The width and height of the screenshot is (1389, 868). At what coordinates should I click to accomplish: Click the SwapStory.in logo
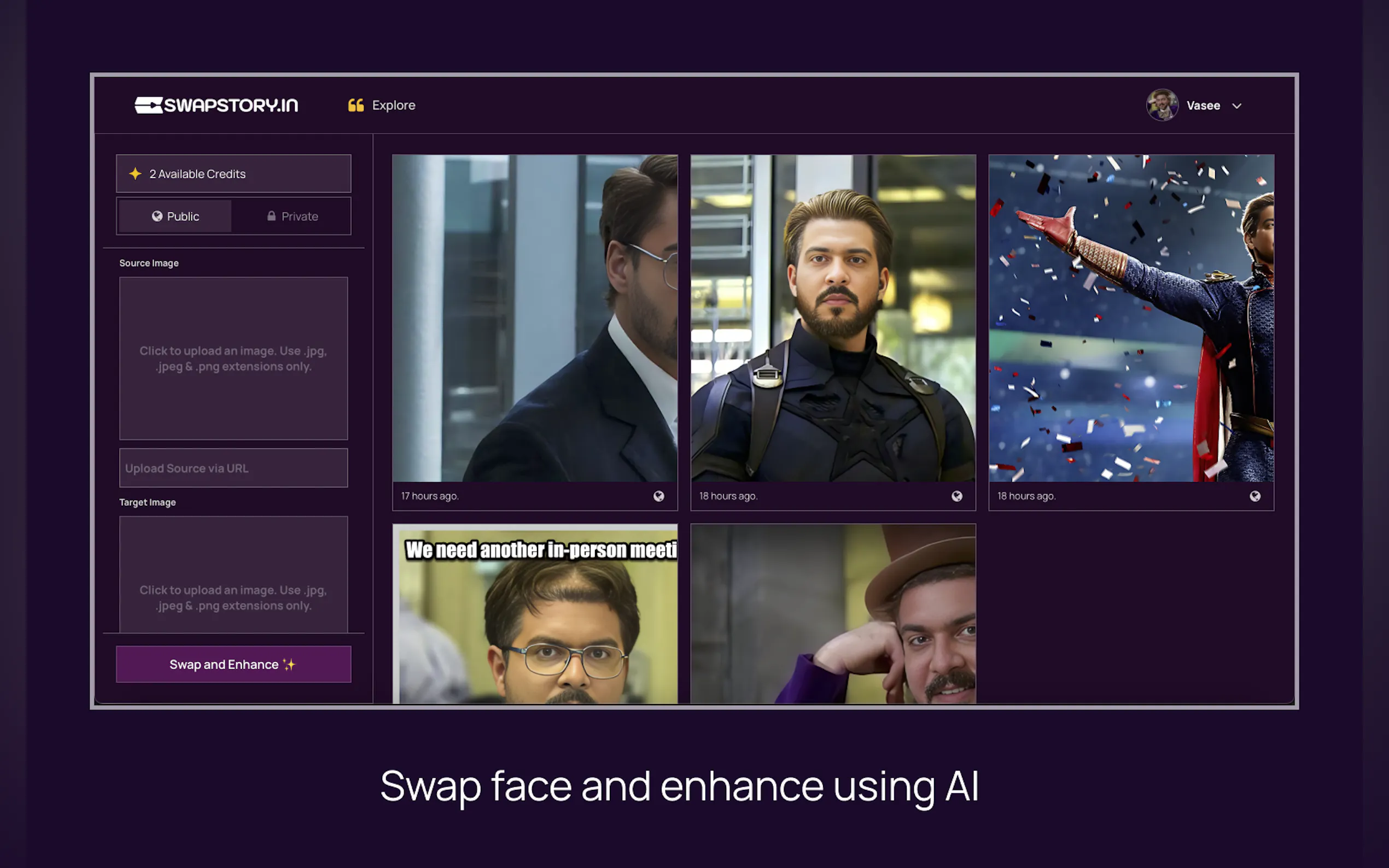point(216,105)
